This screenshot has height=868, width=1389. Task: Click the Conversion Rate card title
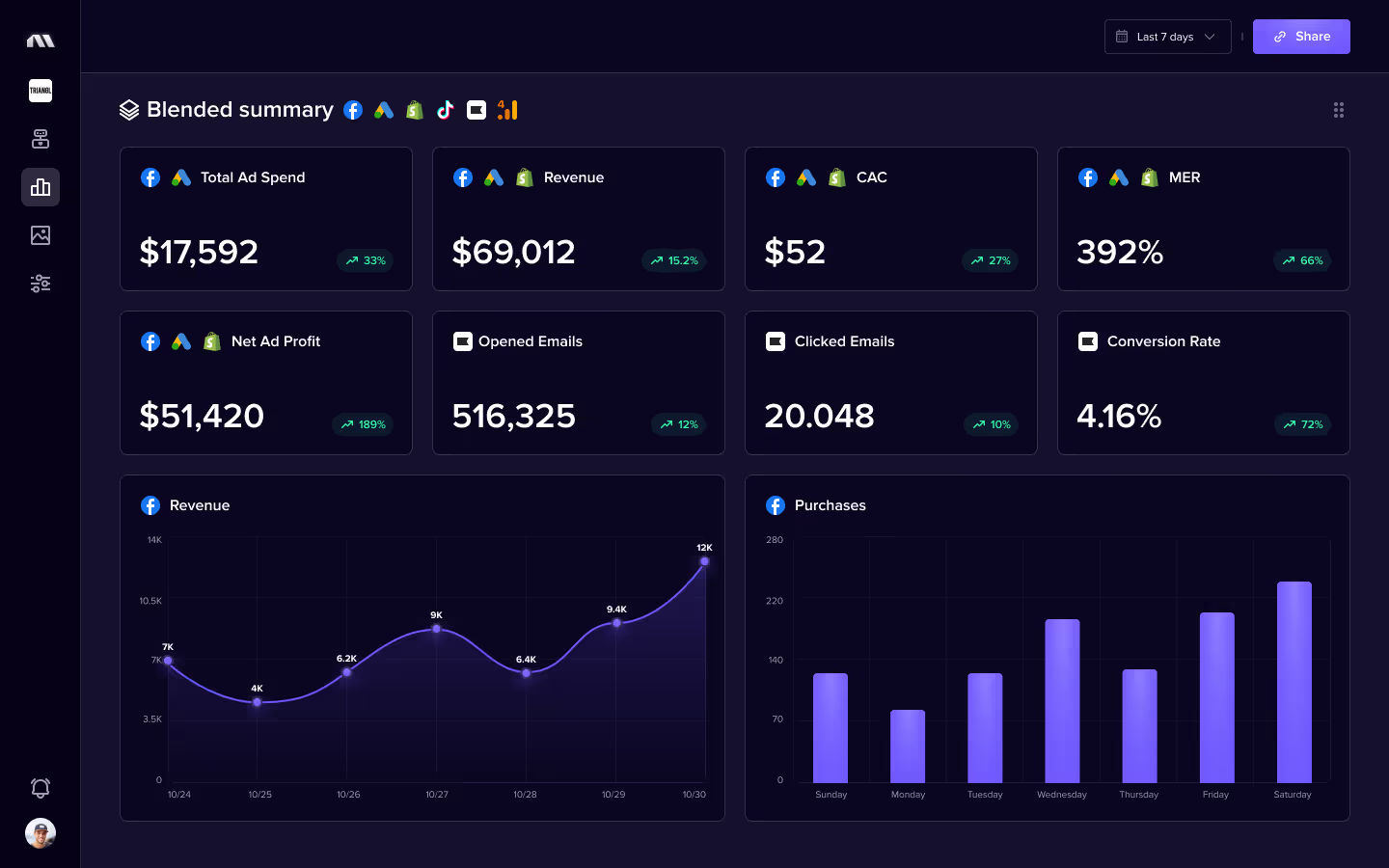(1164, 341)
